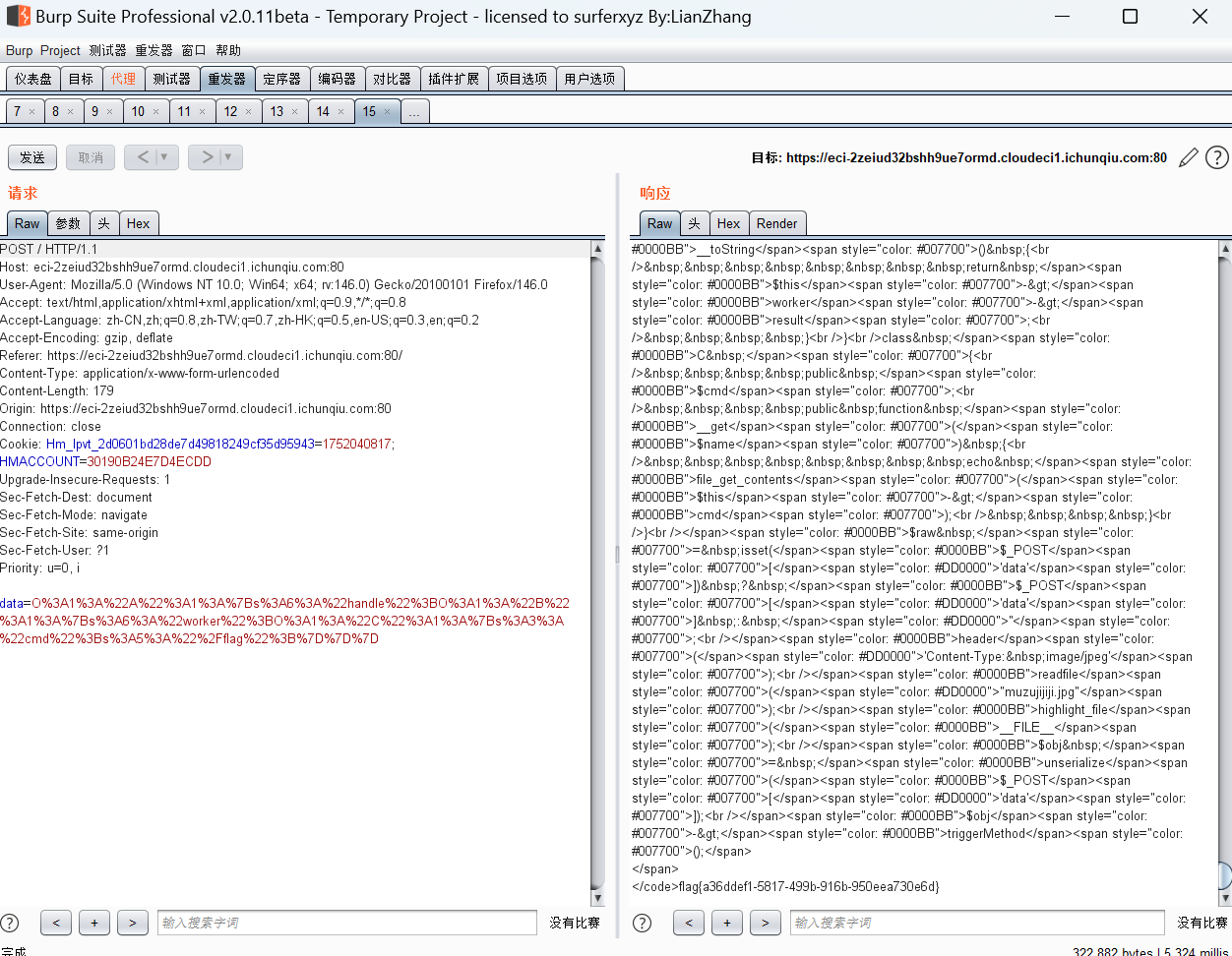The height and width of the screenshot is (956, 1232).
Task: Select request 头 view tab
Action: click(103, 223)
